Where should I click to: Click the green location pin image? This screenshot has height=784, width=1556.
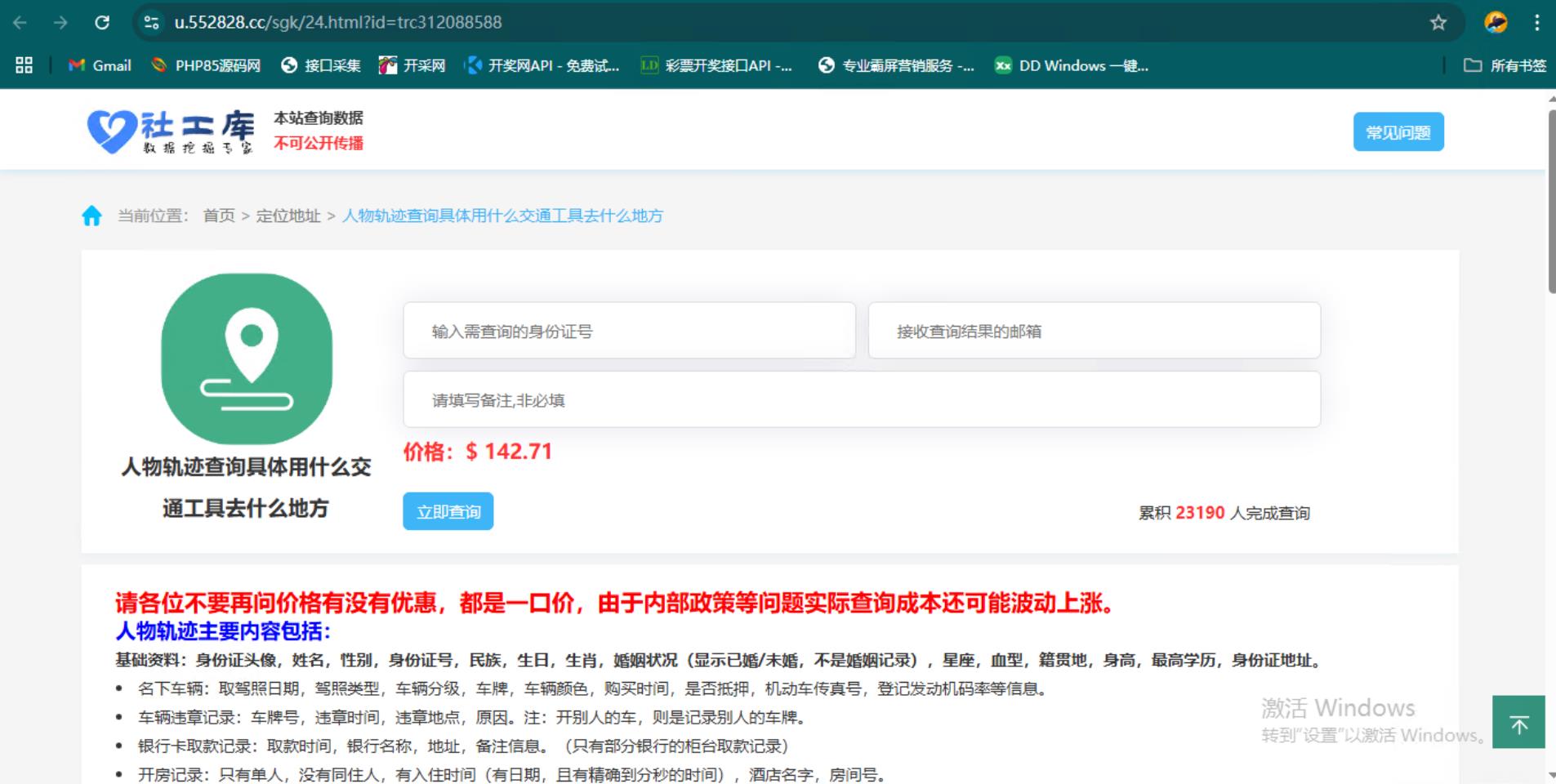pyautogui.click(x=247, y=359)
